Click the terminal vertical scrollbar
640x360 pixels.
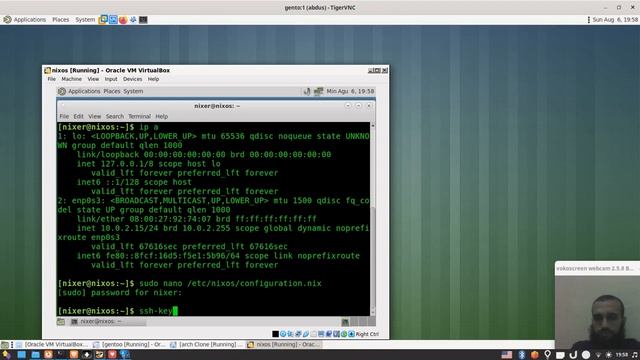tap(373, 219)
